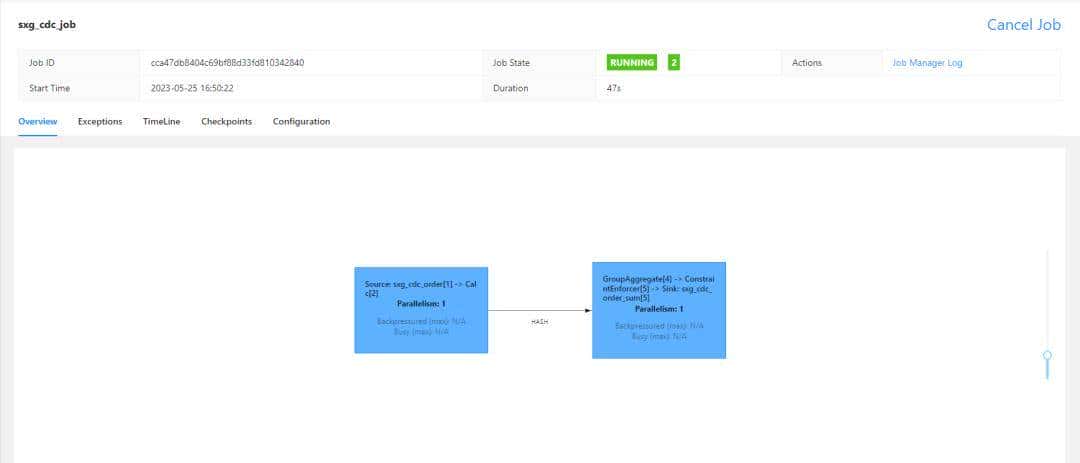Viewport: 1080px width, 463px height.
Task: Open the Configuration tab
Action: pyautogui.click(x=301, y=121)
